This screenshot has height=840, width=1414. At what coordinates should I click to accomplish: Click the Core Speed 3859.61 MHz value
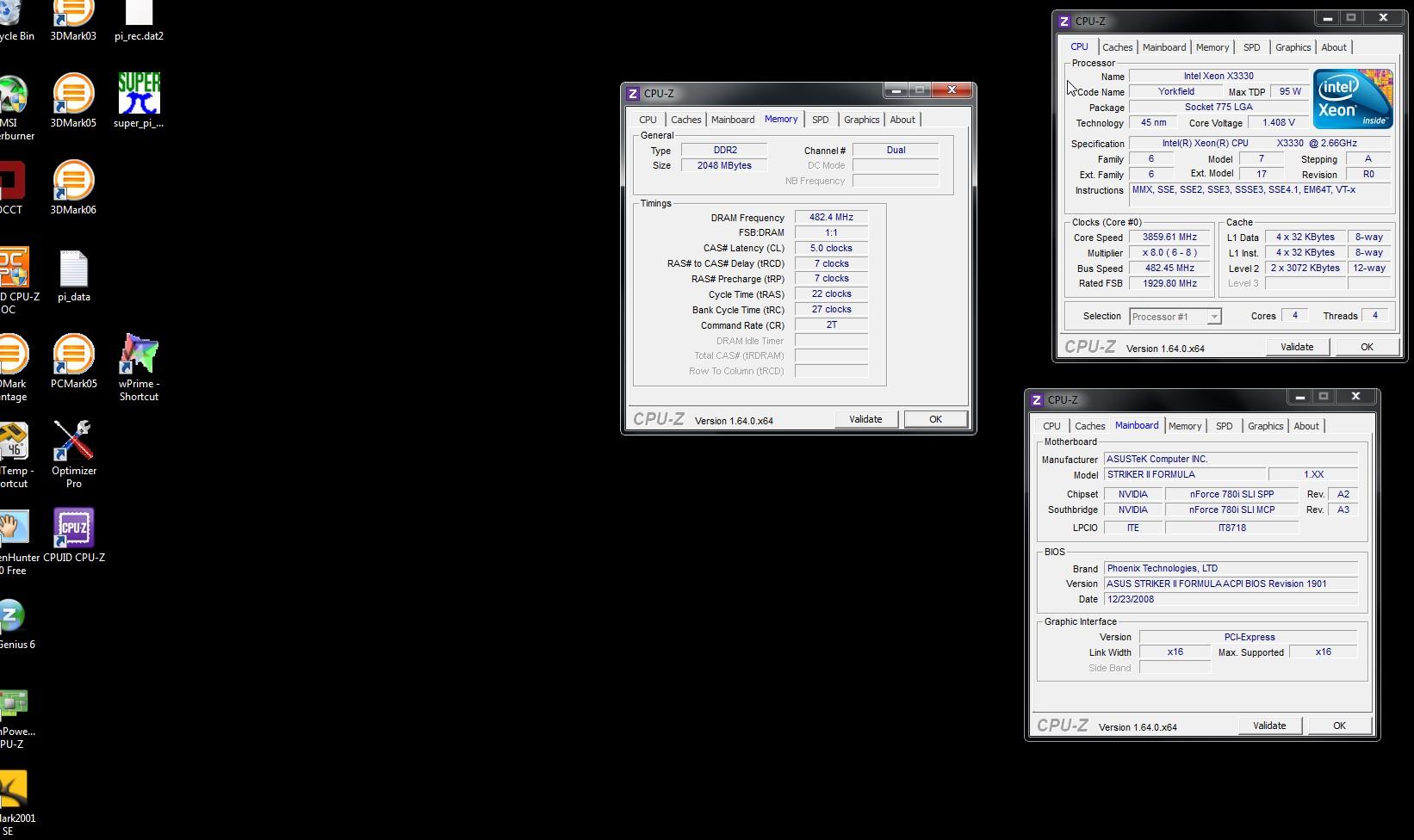click(x=1169, y=238)
